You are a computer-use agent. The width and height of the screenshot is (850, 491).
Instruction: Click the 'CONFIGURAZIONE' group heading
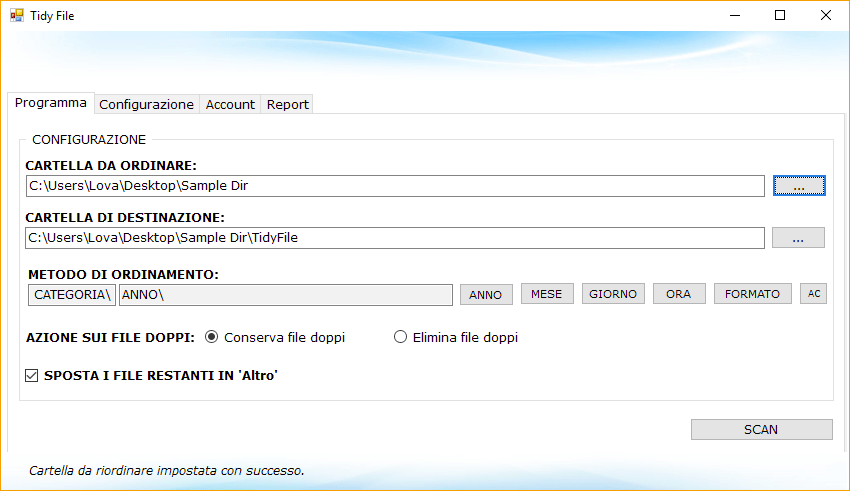[89, 140]
